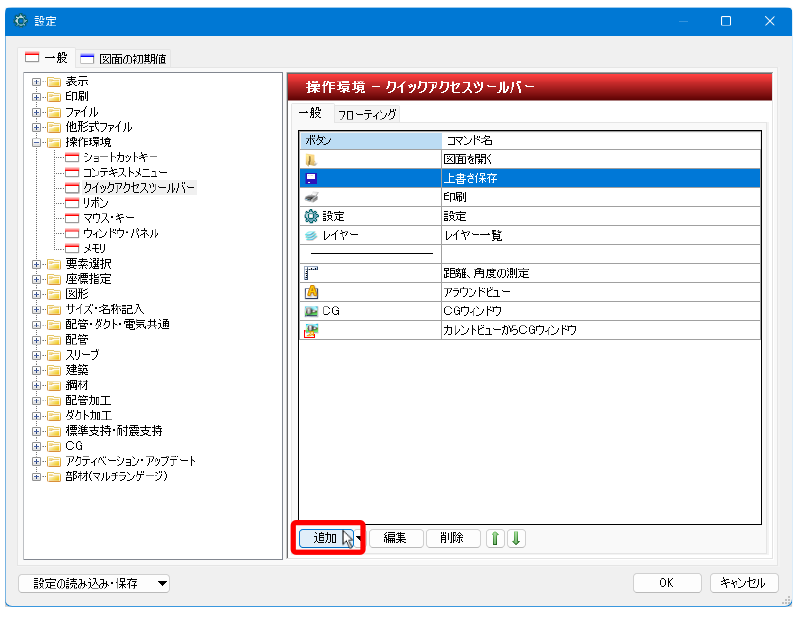Click the red page icon beside メモリ

coord(72,249)
